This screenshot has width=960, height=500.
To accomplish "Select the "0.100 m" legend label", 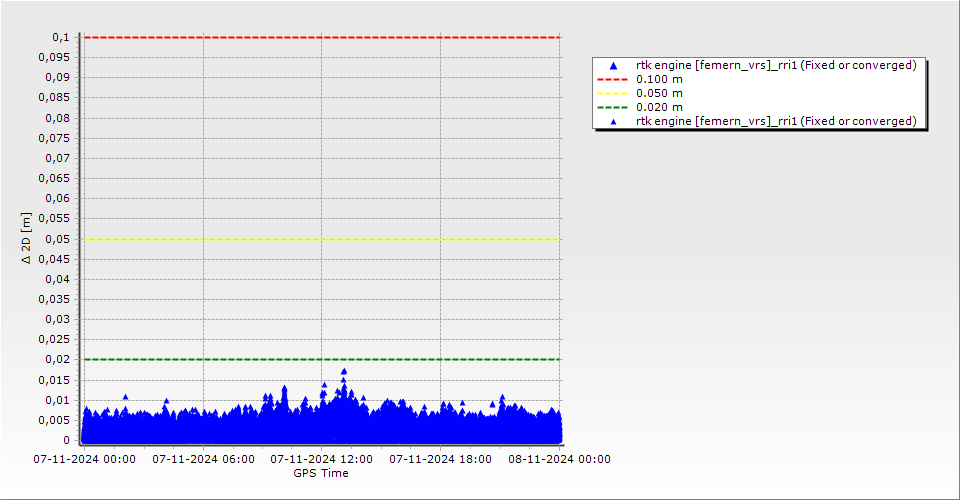I will pos(660,79).
